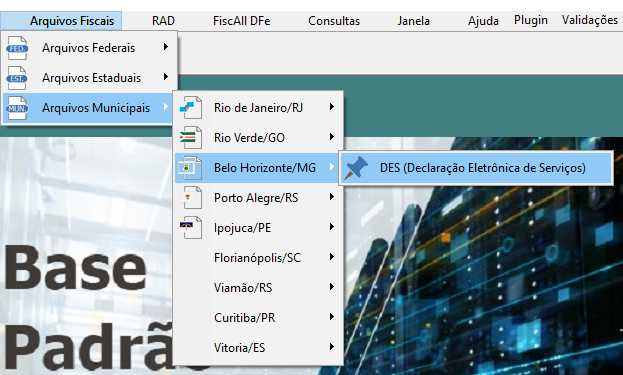Expand the Florianópolis/SC submenu arrow

point(331,257)
